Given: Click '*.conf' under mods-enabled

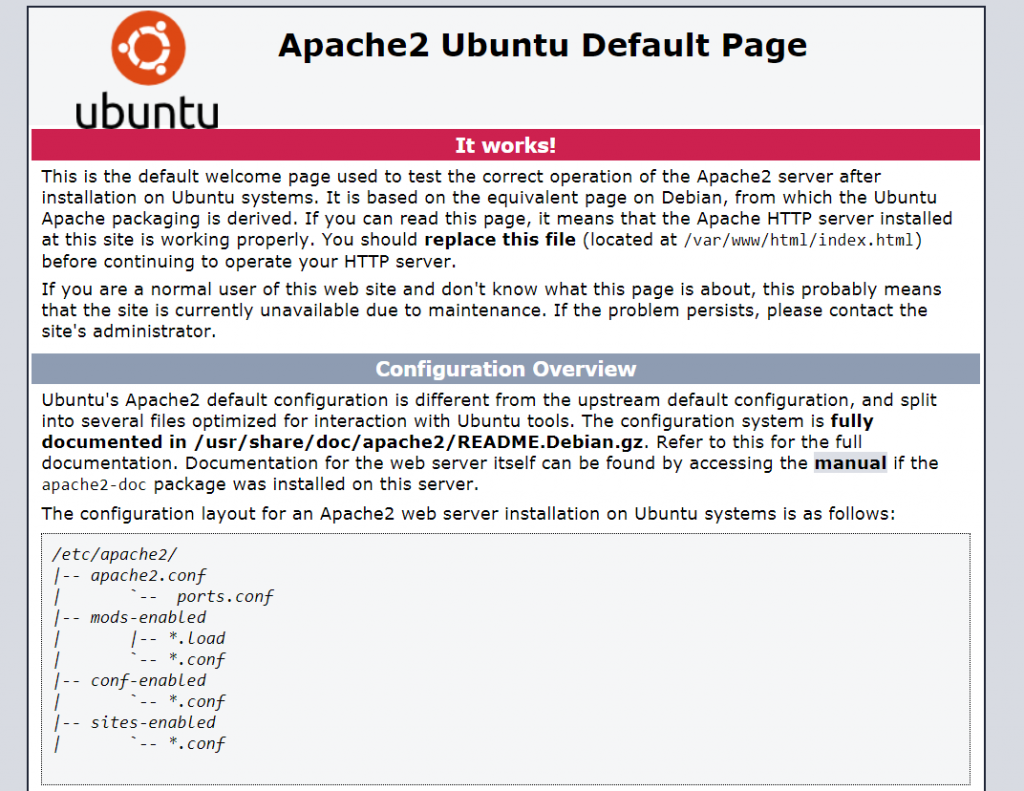Looking at the screenshot, I should coord(197,660).
